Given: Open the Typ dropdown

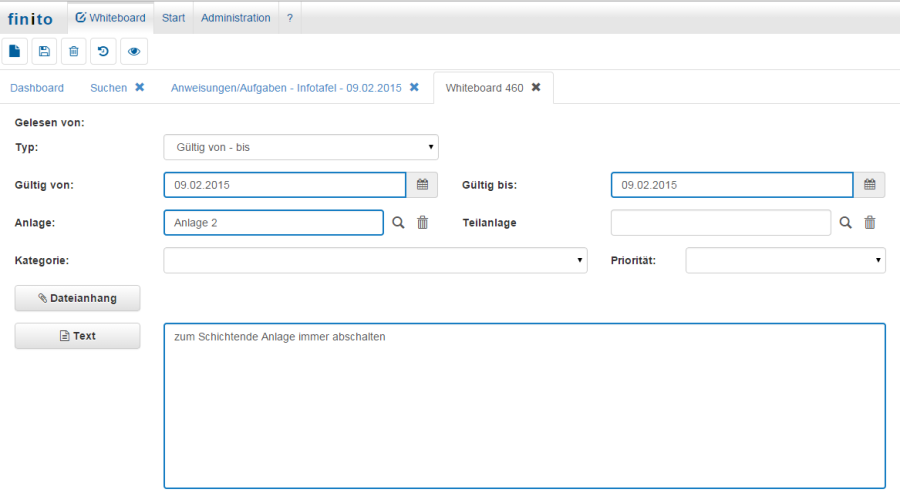Looking at the screenshot, I should (x=301, y=147).
